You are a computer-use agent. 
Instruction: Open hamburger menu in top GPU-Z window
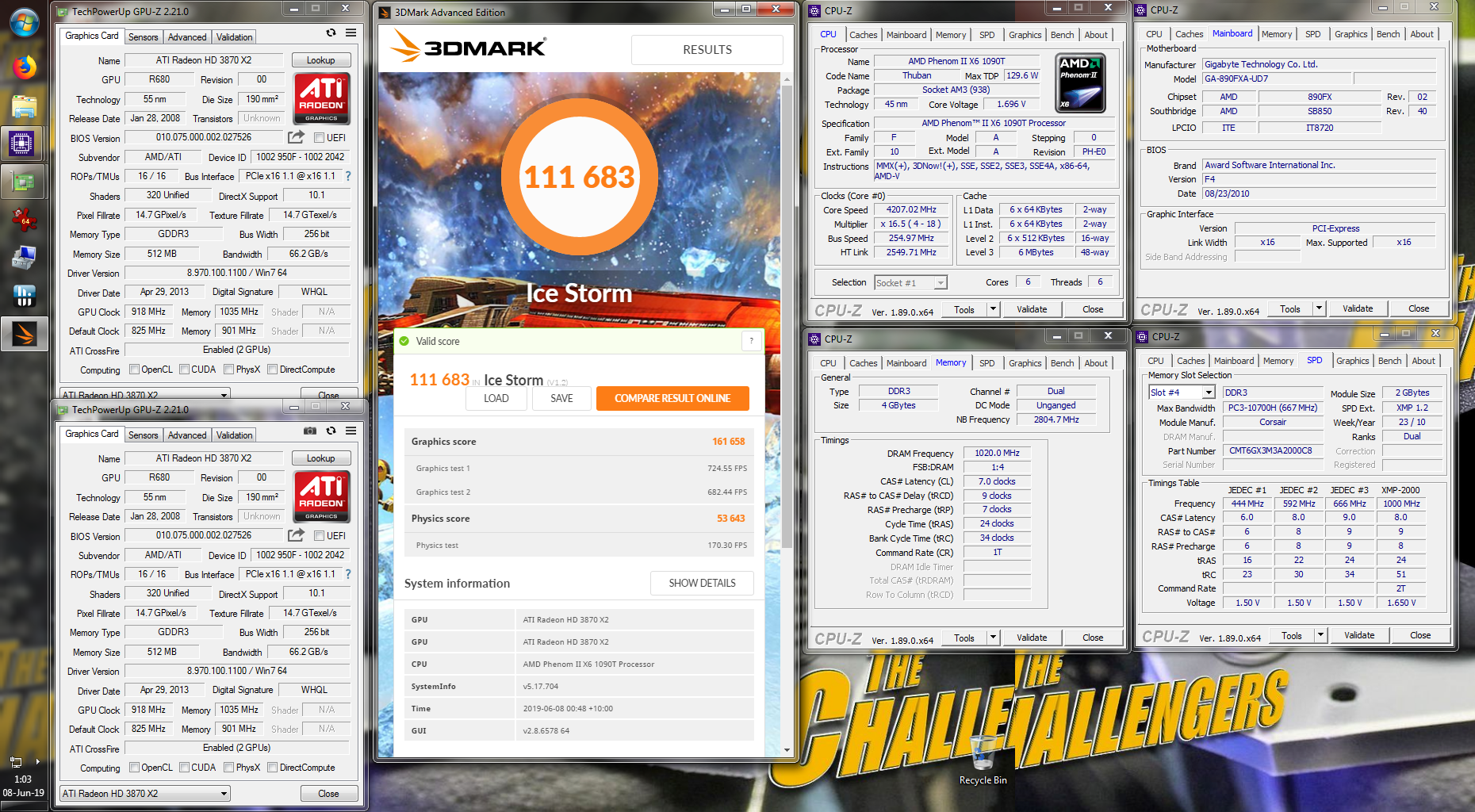351,33
